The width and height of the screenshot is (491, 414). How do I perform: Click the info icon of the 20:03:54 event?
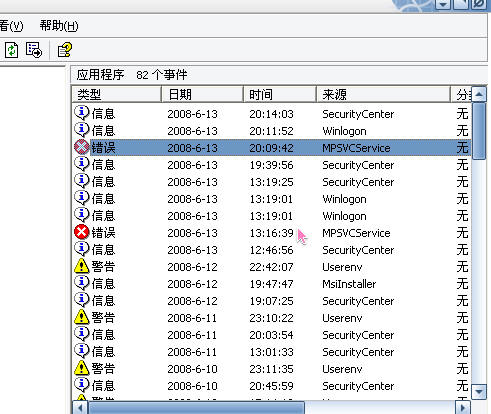click(82, 334)
